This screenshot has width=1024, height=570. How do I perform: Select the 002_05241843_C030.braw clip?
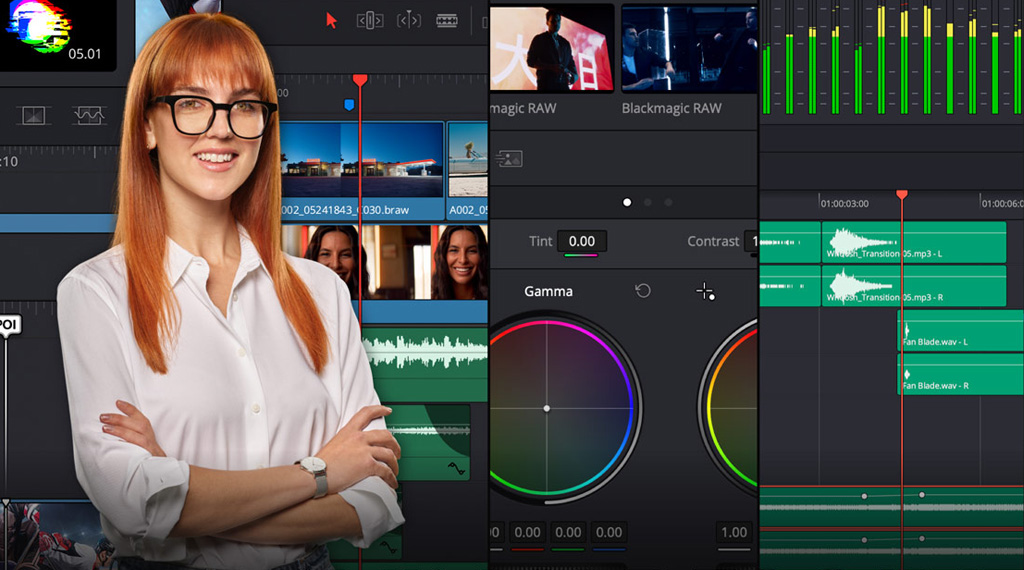coord(361,170)
